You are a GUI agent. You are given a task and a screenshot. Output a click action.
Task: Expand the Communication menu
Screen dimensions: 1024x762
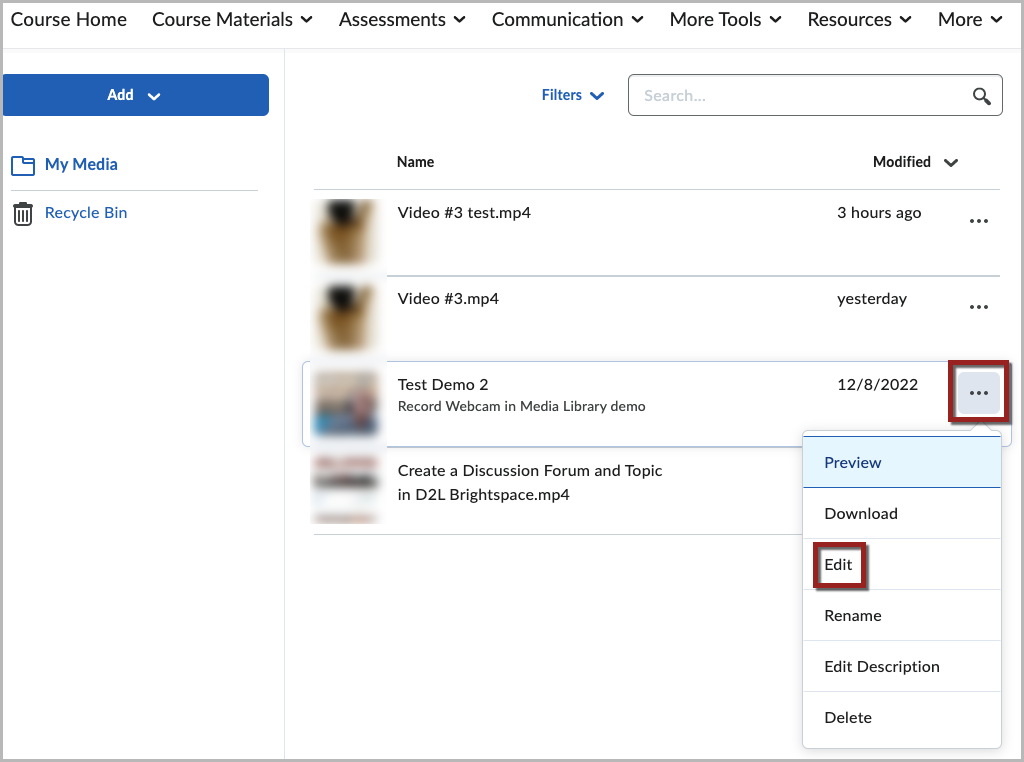coord(568,20)
